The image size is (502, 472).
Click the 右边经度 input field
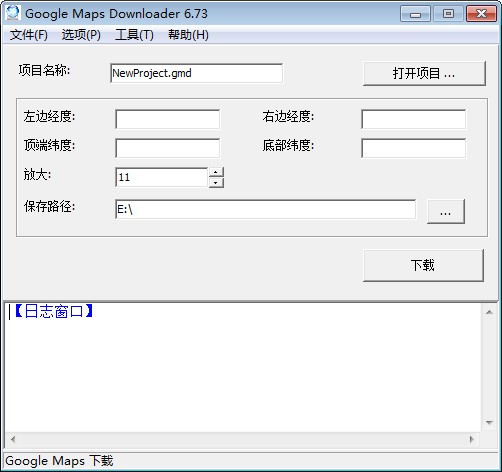point(413,119)
